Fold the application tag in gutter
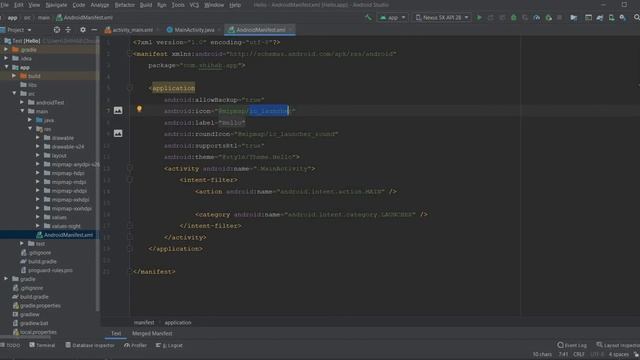This screenshot has height=360, width=640. [x=130, y=88]
